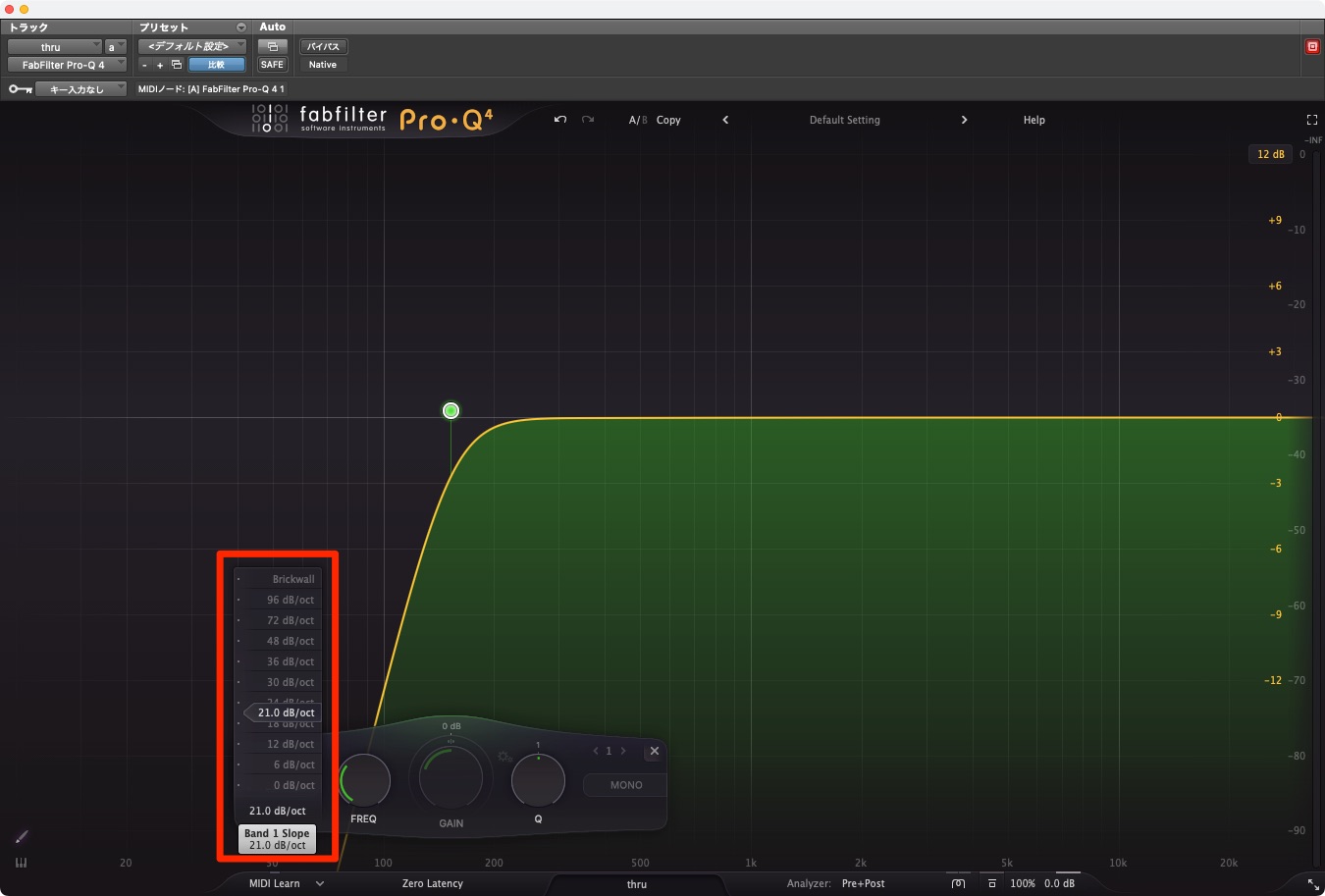1325x896 pixels.
Task: Choose 72 dB/oct slope option
Action: tap(279, 620)
